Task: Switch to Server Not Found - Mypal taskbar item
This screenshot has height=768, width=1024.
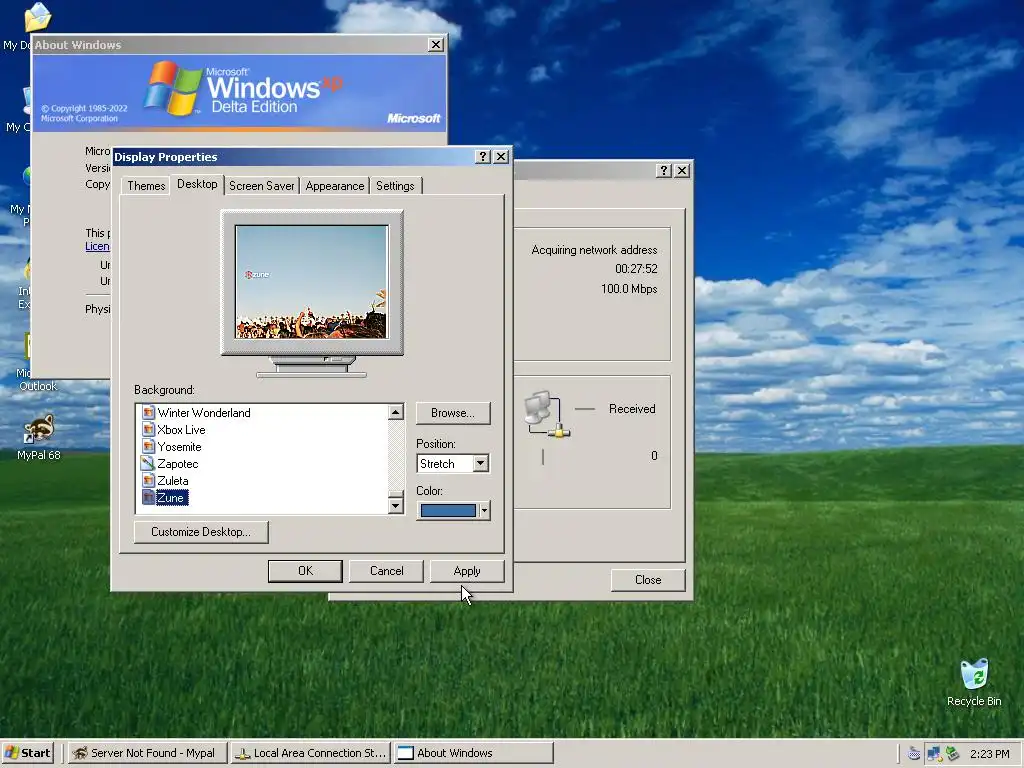Action: (148, 753)
